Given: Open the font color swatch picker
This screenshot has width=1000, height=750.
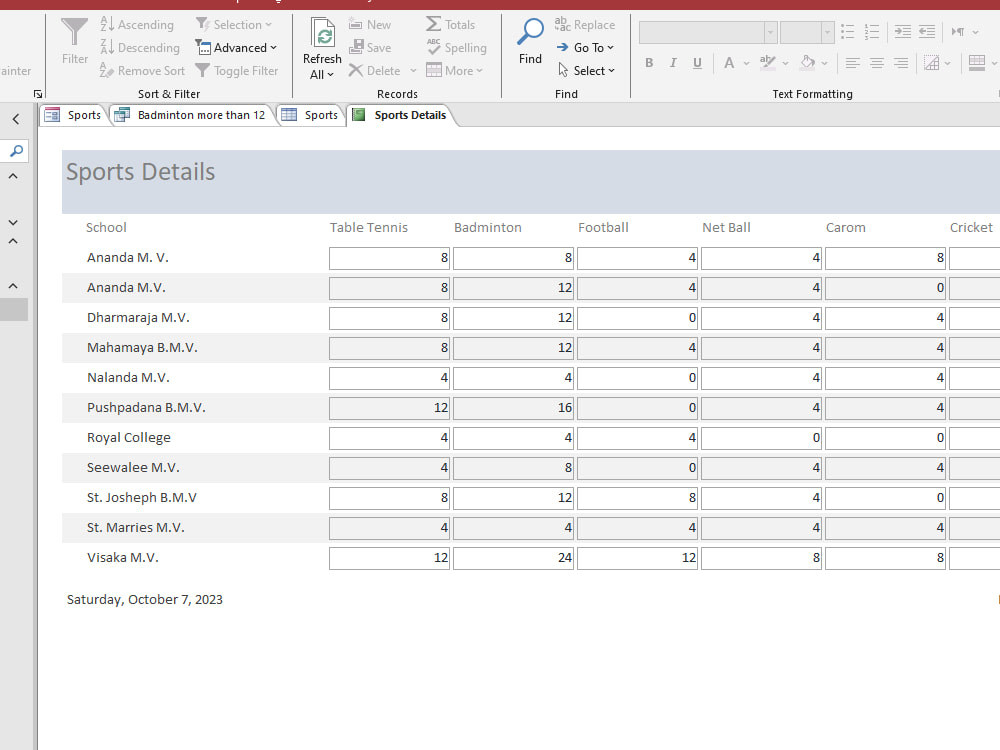Looking at the screenshot, I should point(729,62).
